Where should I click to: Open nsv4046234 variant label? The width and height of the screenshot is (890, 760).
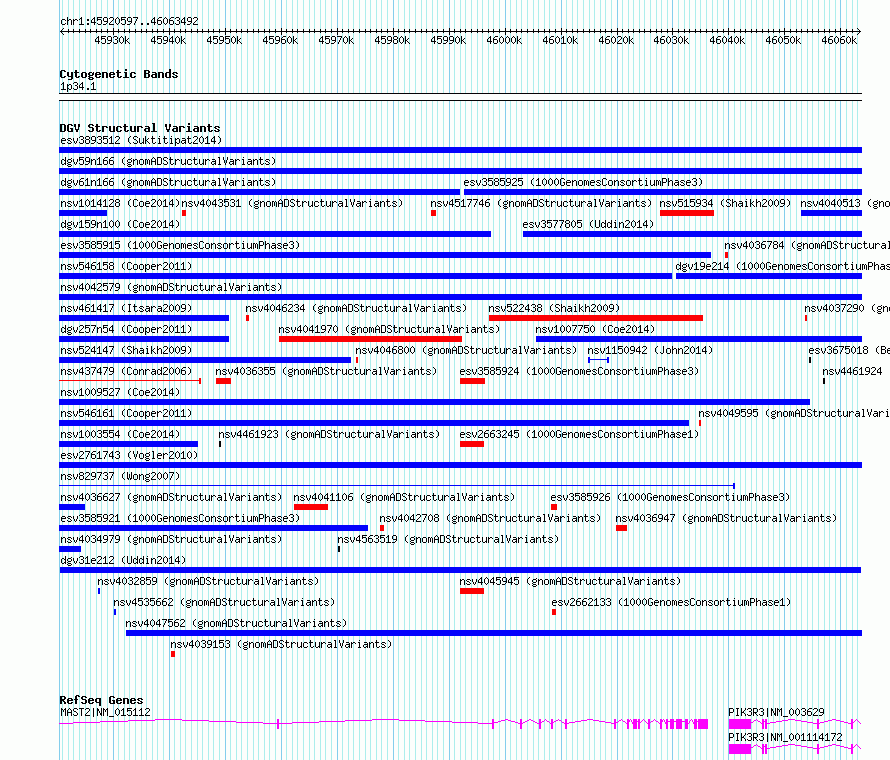pyautogui.click(x=356, y=308)
